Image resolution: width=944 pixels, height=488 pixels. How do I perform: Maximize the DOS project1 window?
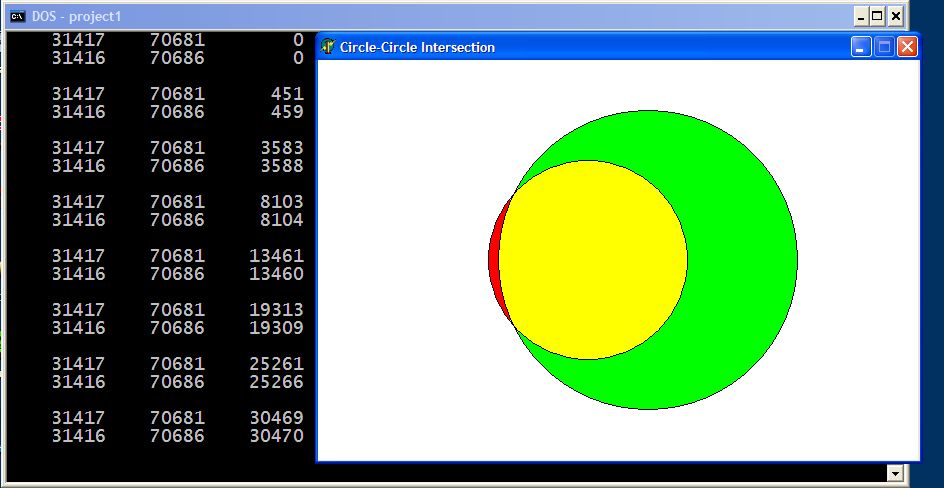(x=878, y=16)
